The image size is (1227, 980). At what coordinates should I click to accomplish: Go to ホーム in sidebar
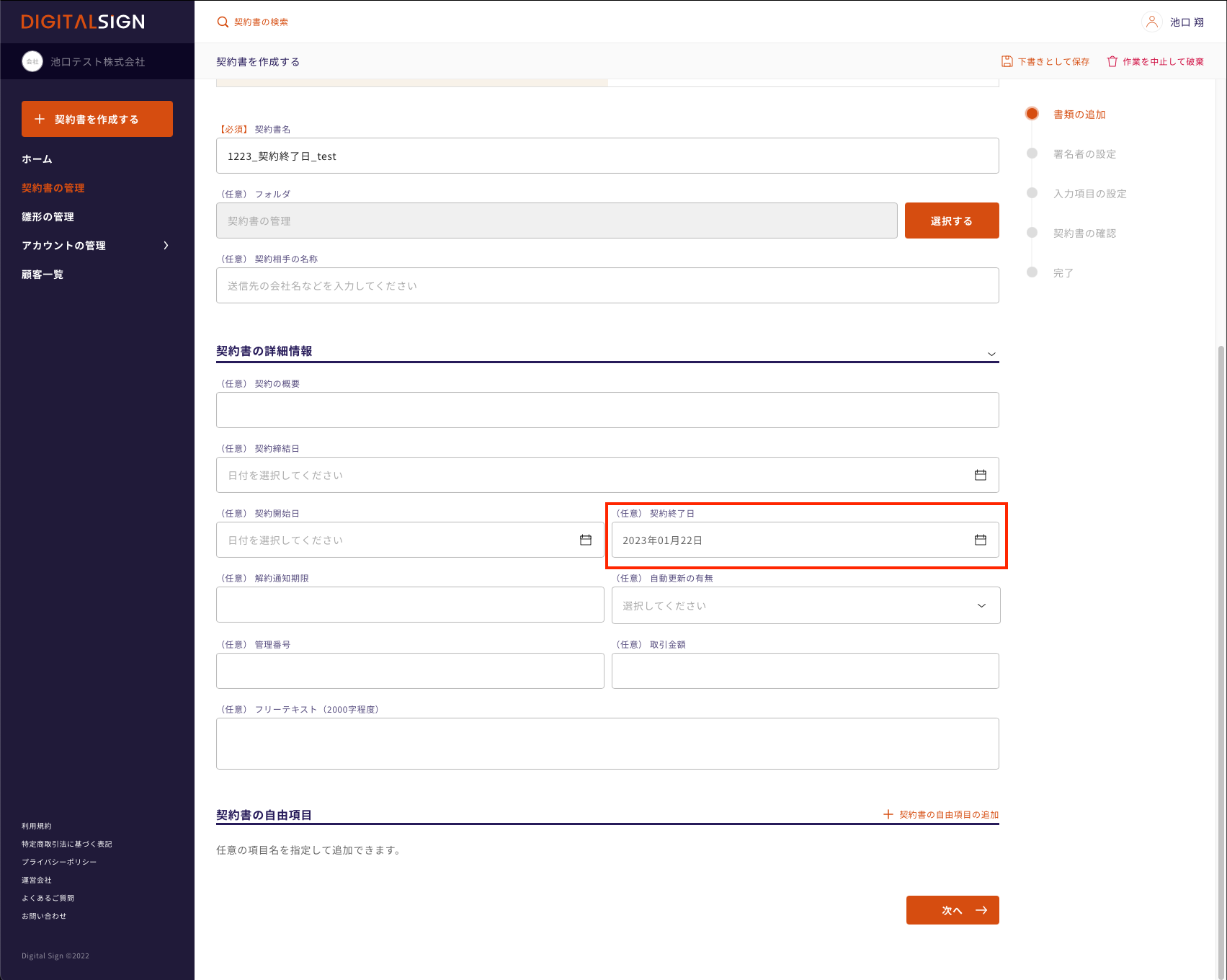(x=37, y=159)
